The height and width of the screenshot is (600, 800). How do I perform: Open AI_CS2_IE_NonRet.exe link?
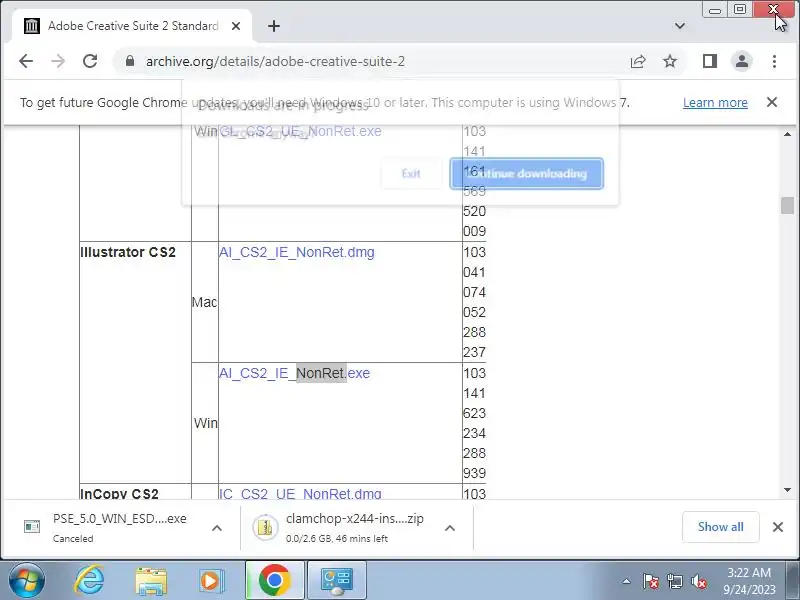294,373
